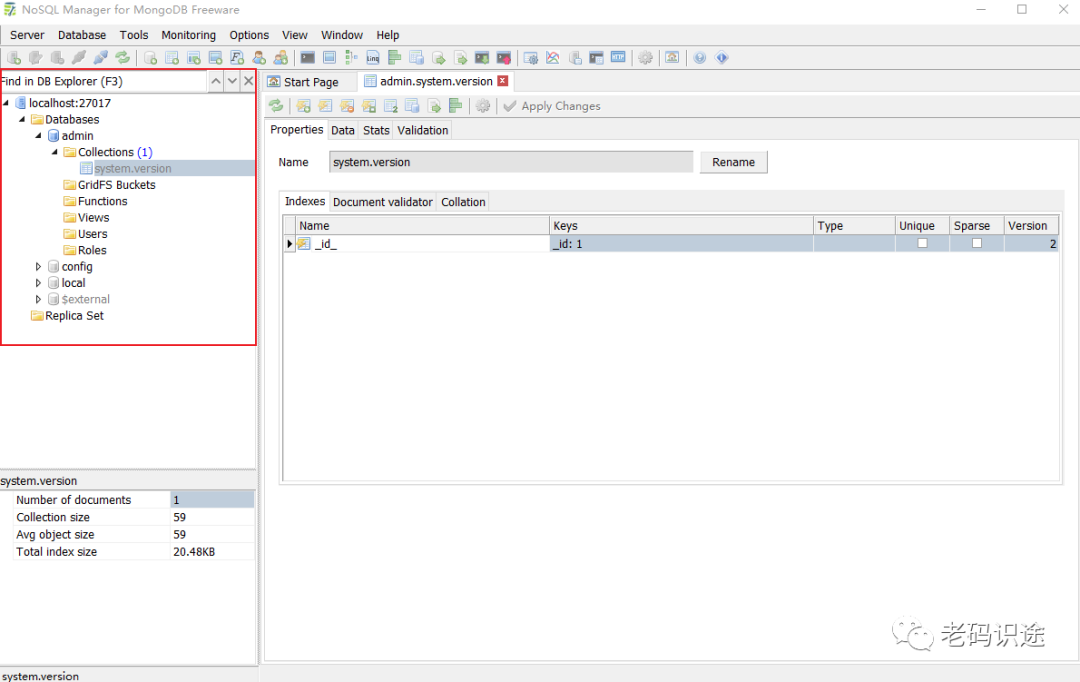Refresh the collection editor with green arrows
The height and width of the screenshot is (682, 1080).
276,106
